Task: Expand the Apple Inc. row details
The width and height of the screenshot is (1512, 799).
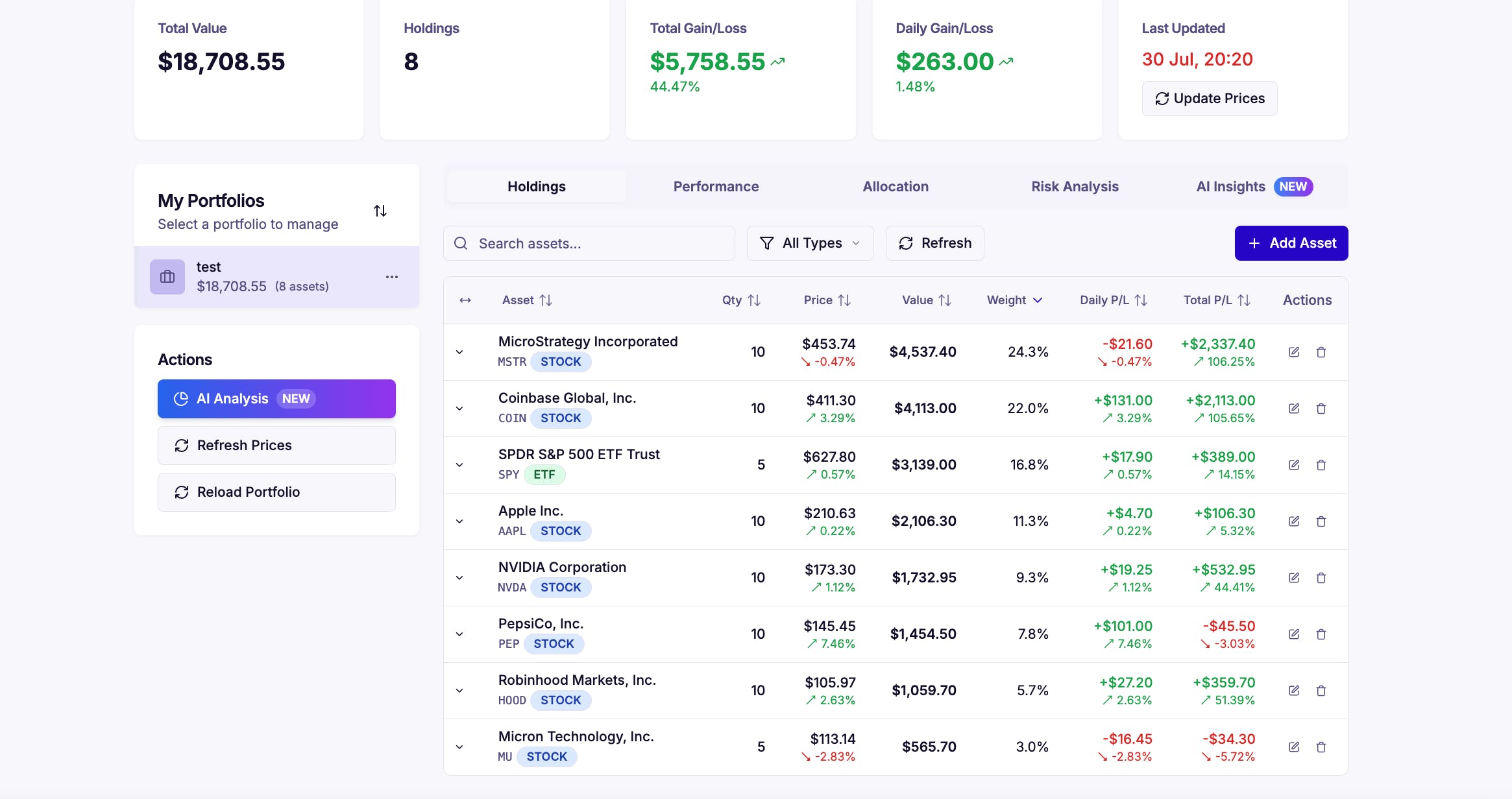Action: (459, 521)
